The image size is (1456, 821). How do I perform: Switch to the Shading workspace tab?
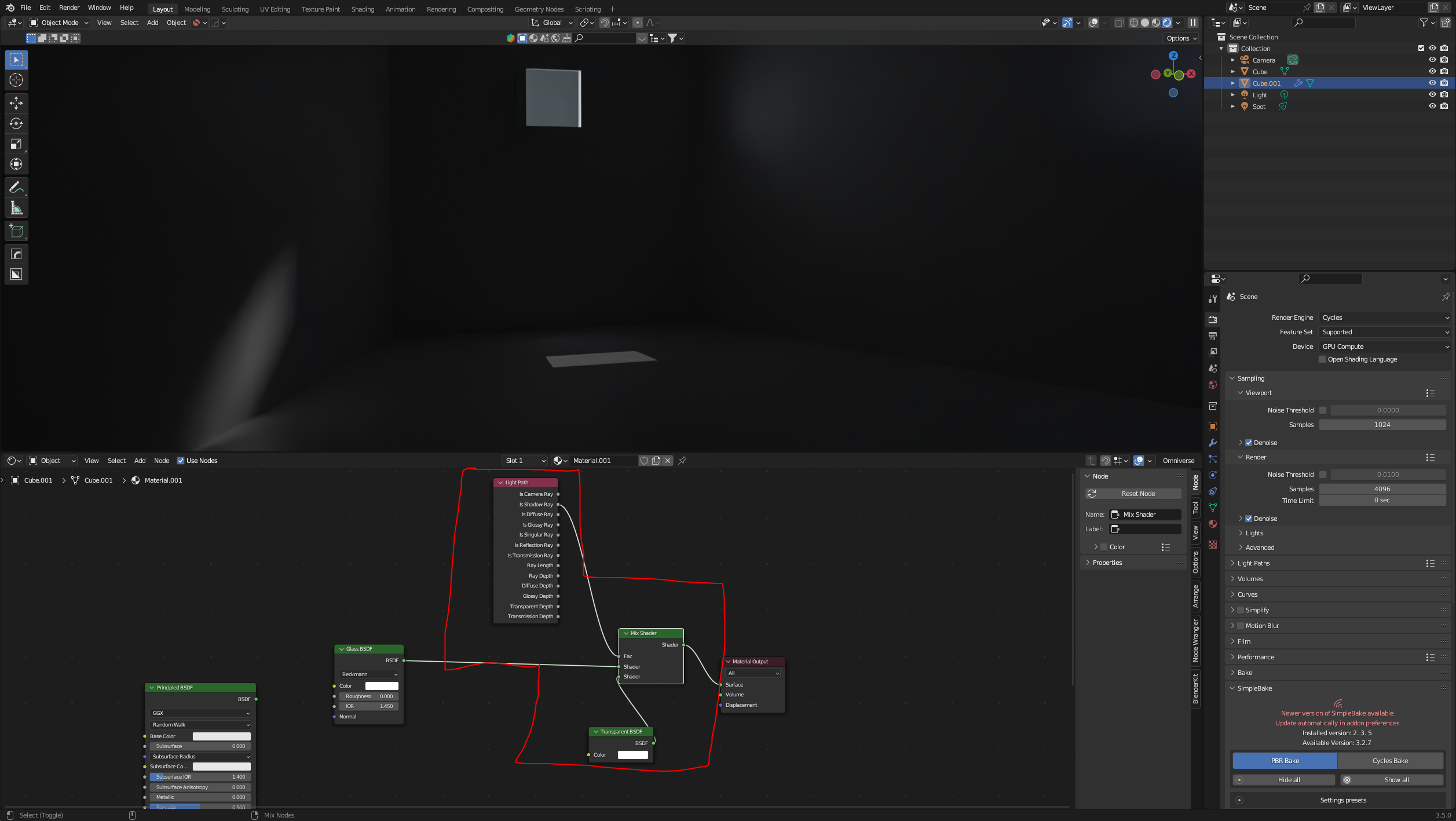pyautogui.click(x=363, y=9)
